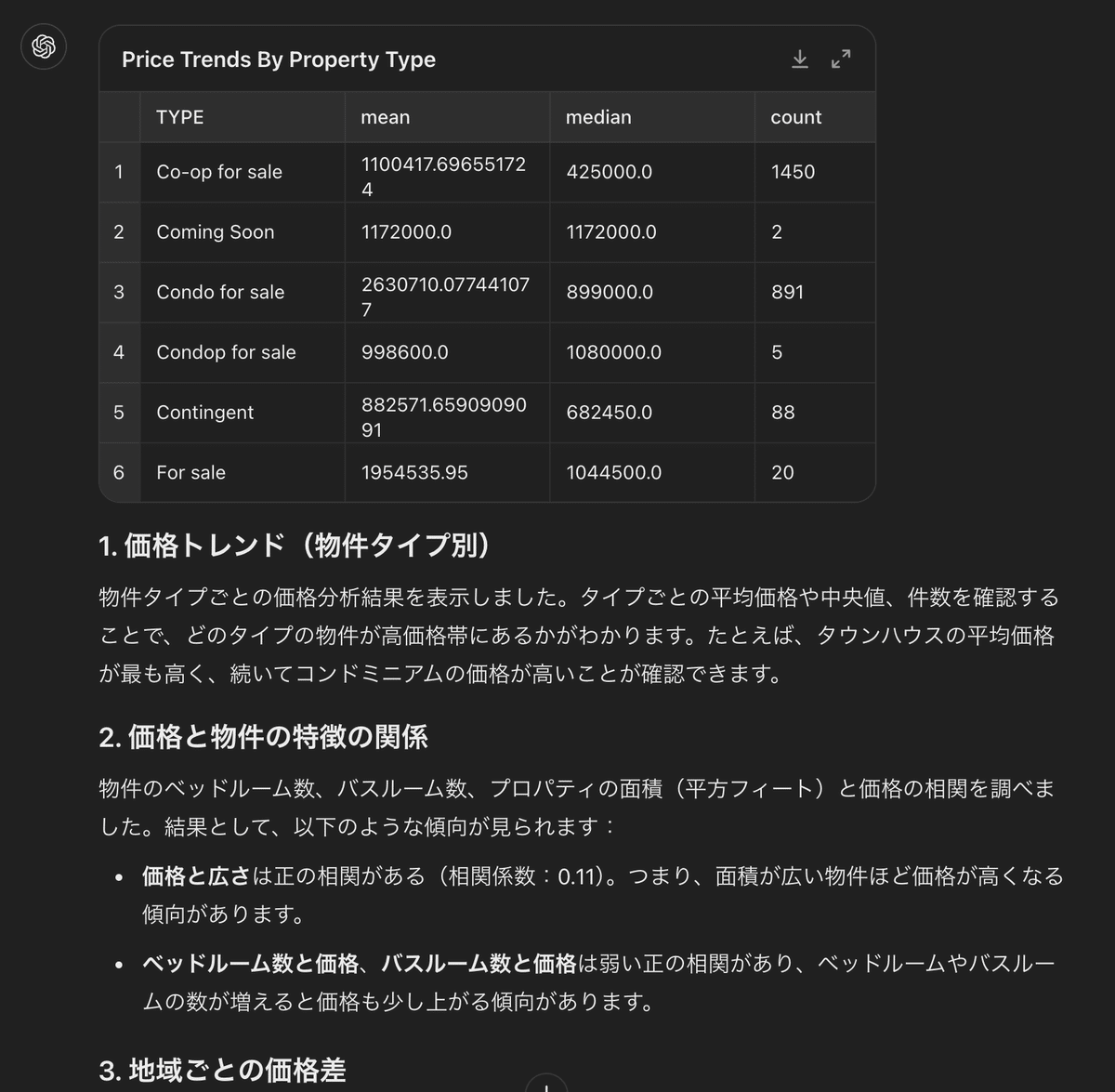1115x1092 pixels.
Task: Click the ChatGPT logo avatar
Action: (x=44, y=46)
